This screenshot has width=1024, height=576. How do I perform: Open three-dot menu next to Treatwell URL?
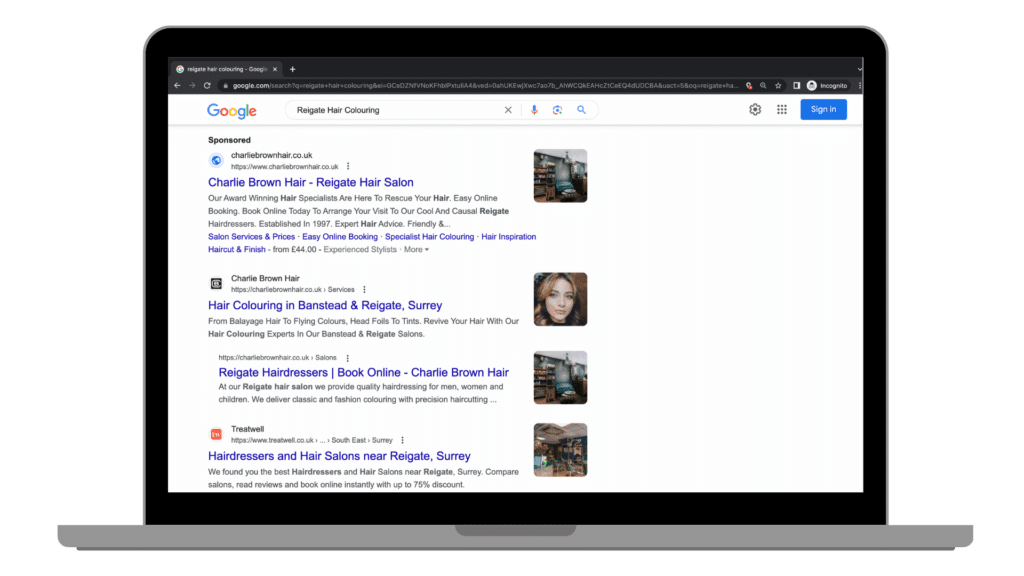click(402, 440)
